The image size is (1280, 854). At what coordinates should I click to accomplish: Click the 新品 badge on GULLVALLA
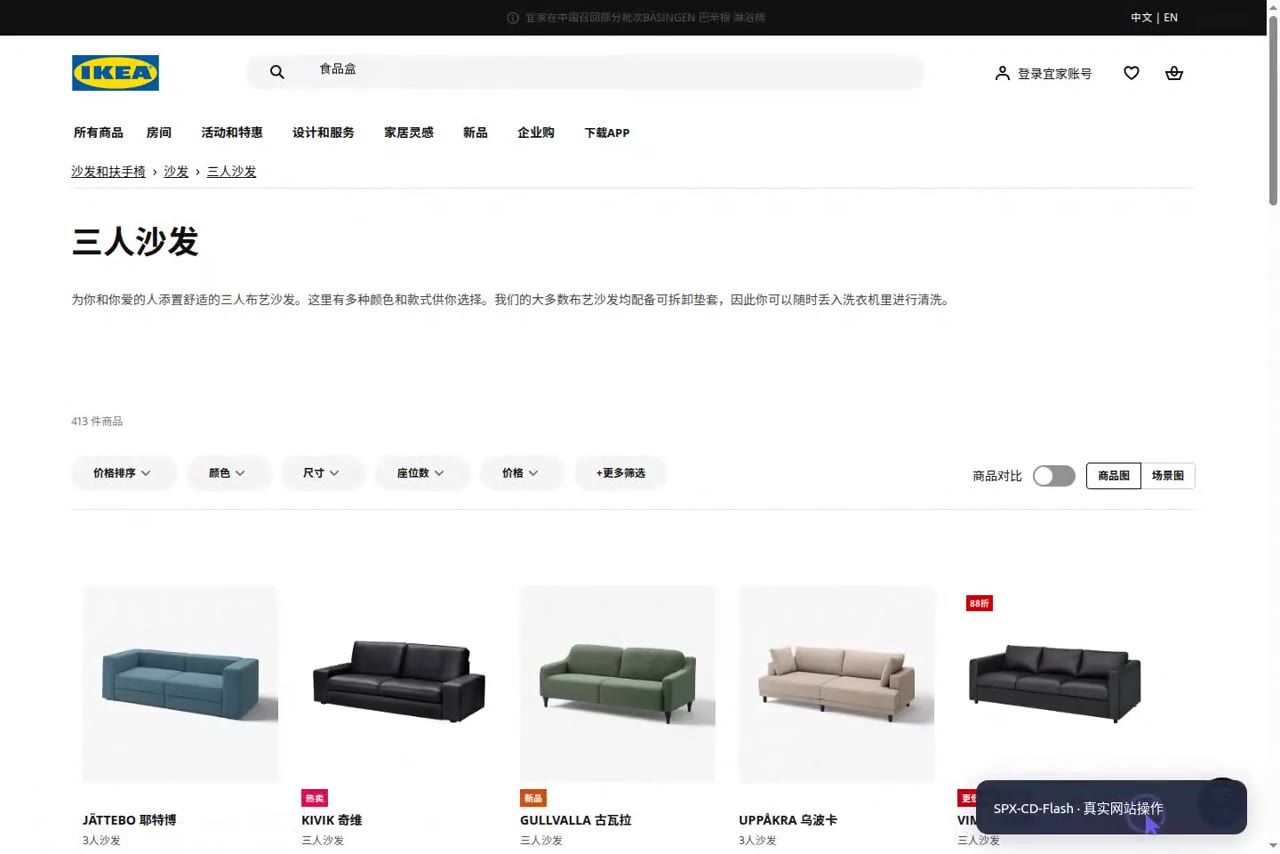pyautogui.click(x=533, y=798)
